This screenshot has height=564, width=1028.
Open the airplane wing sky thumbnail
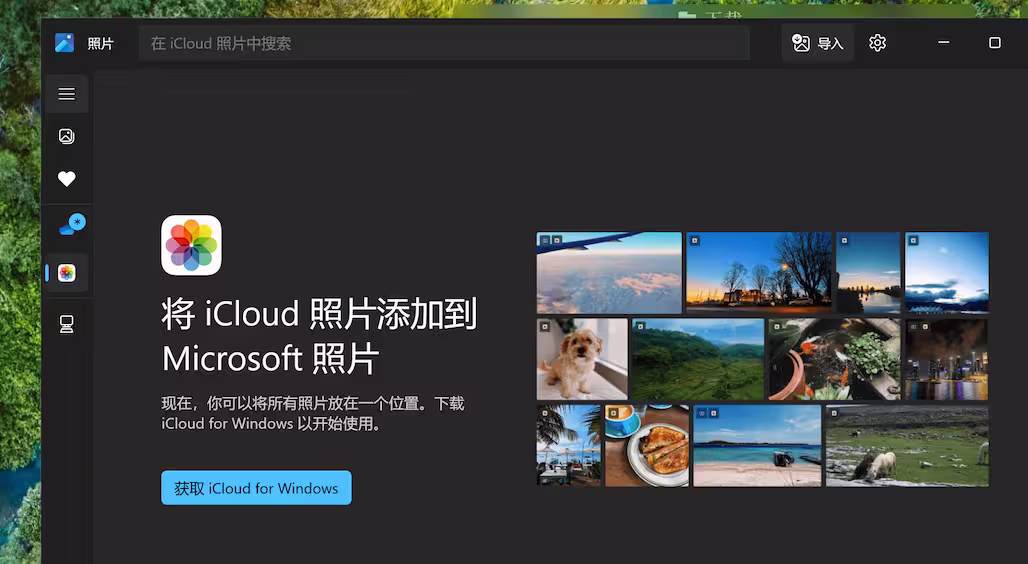point(609,273)
